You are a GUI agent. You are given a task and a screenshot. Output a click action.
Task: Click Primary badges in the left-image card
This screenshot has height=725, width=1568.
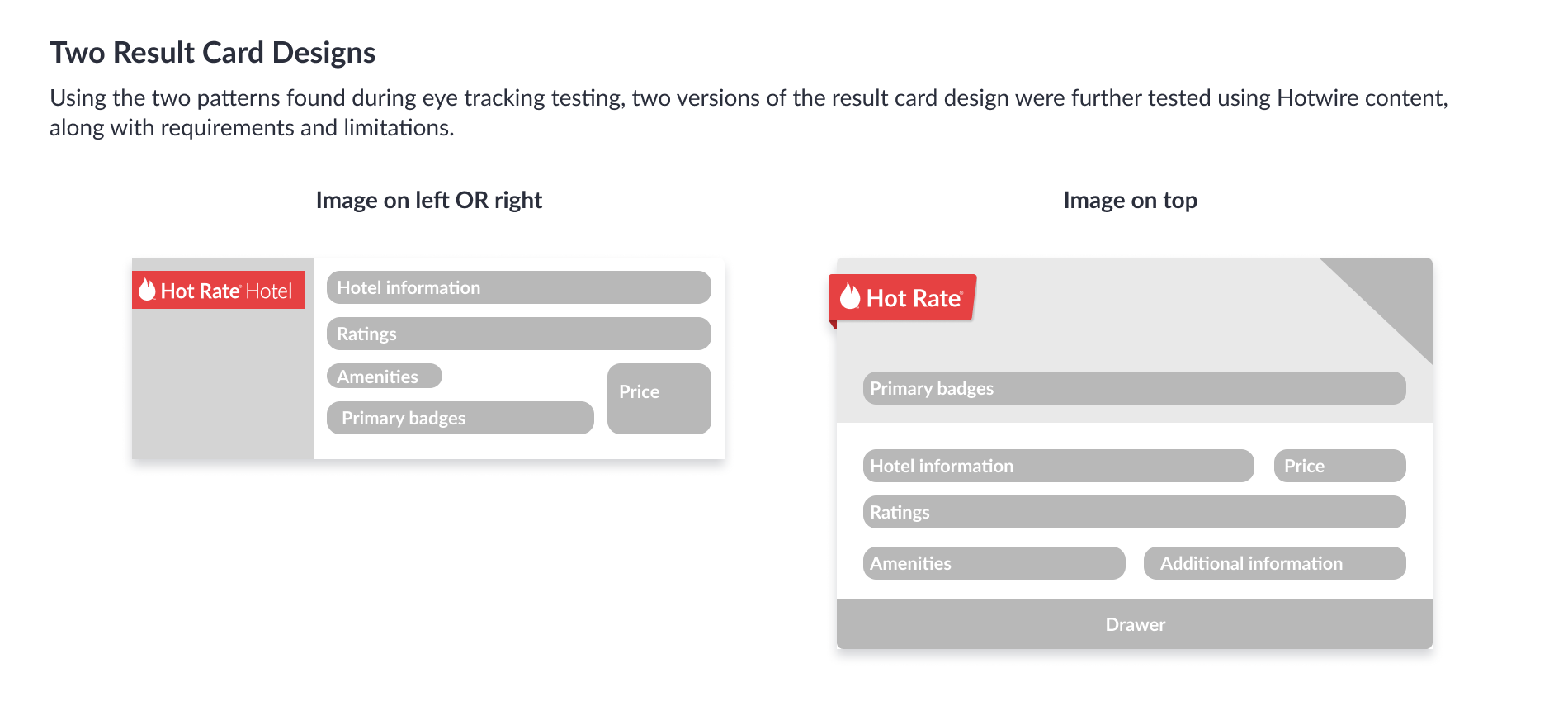click(x=460, y=418)
